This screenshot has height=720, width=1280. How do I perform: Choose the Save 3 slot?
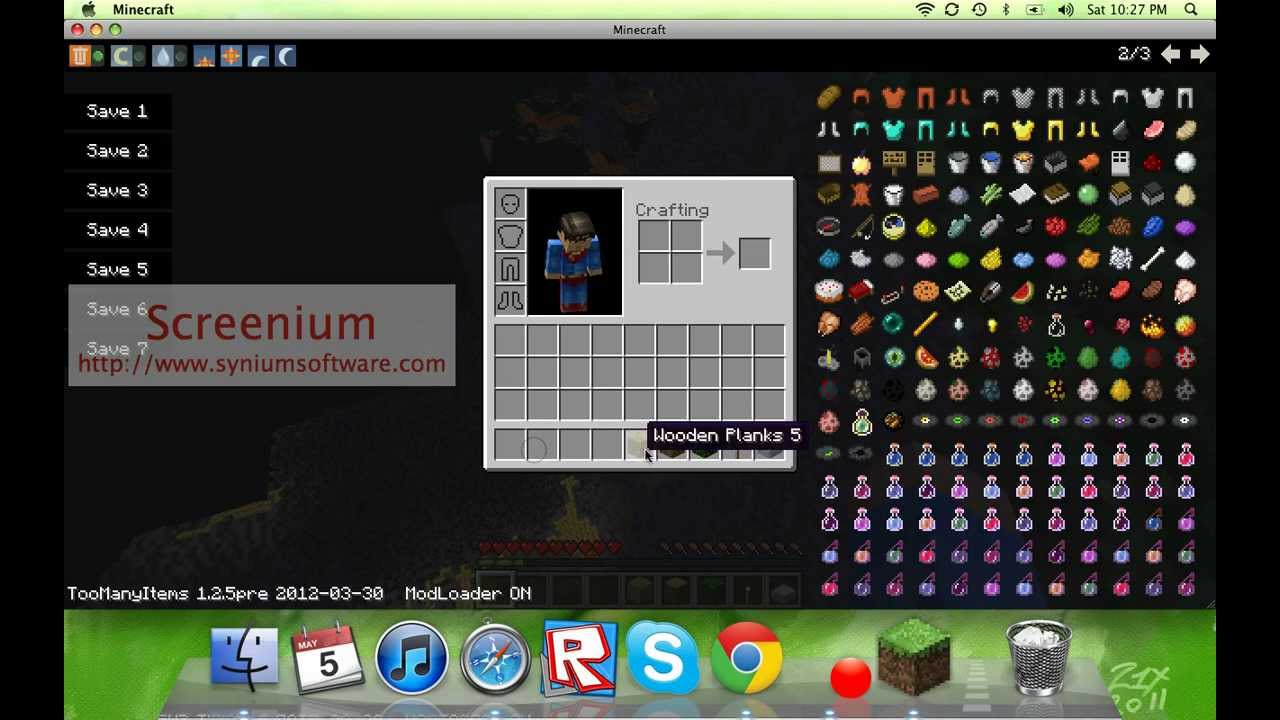pyautogui.click(x=117, y=190)
